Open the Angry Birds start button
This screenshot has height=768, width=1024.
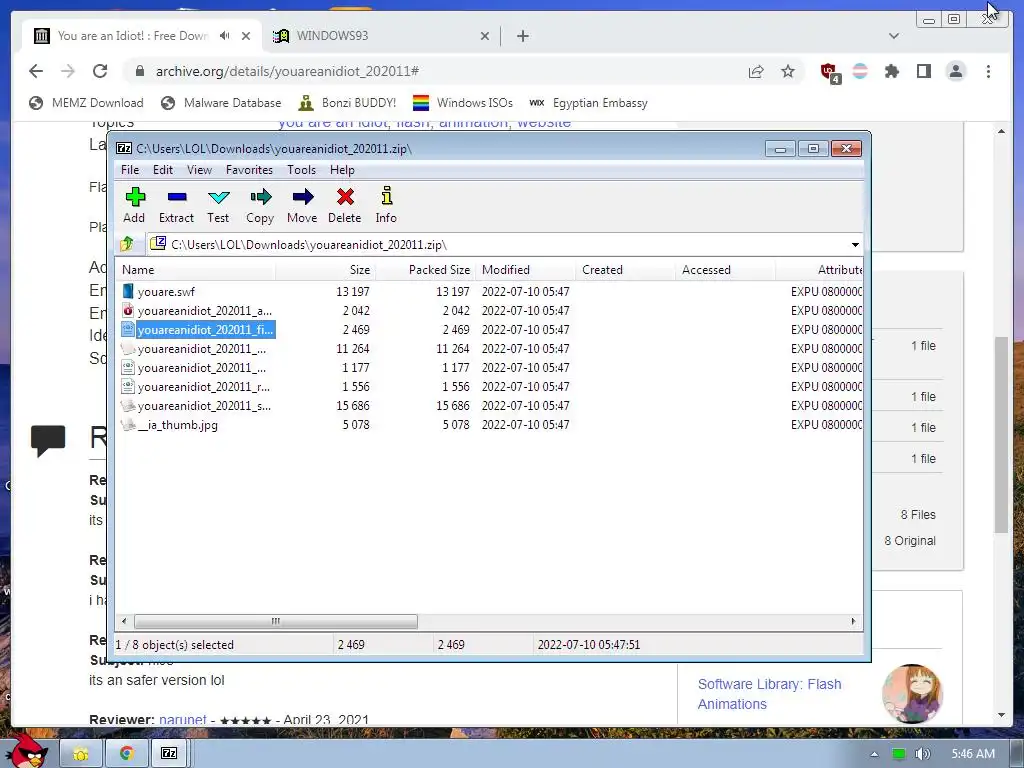tap(27, 751)
